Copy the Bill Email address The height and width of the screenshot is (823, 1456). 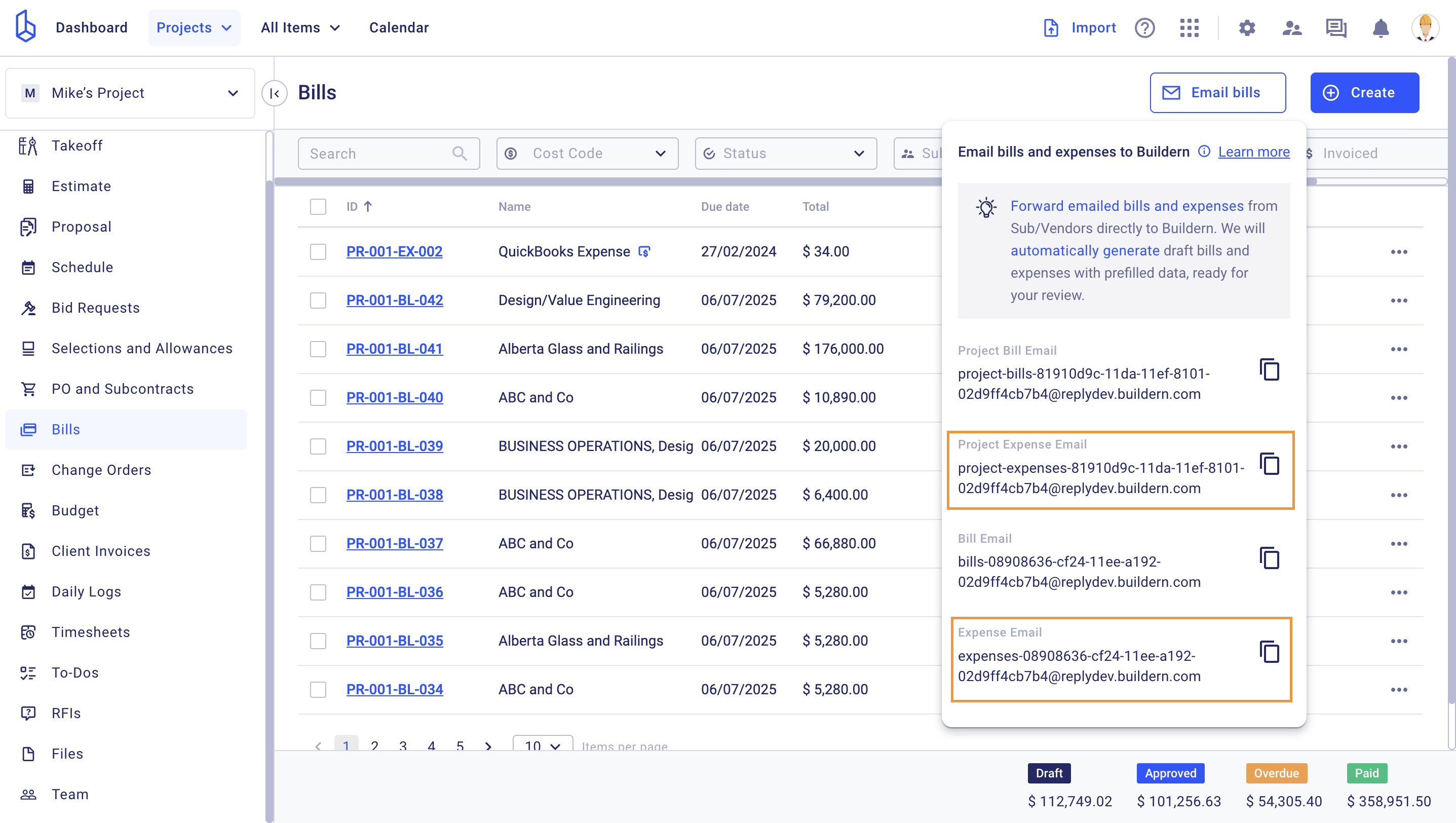(x=1270, y=558)
